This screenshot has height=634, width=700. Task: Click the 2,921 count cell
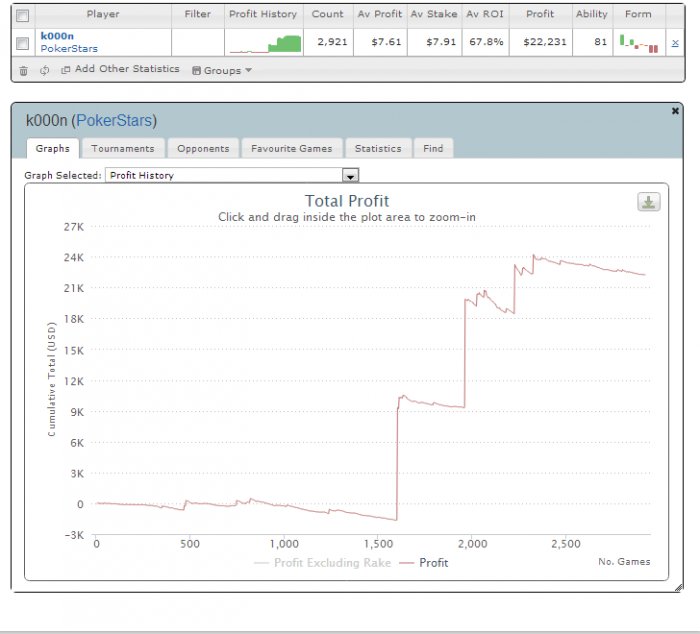(328, 42)
